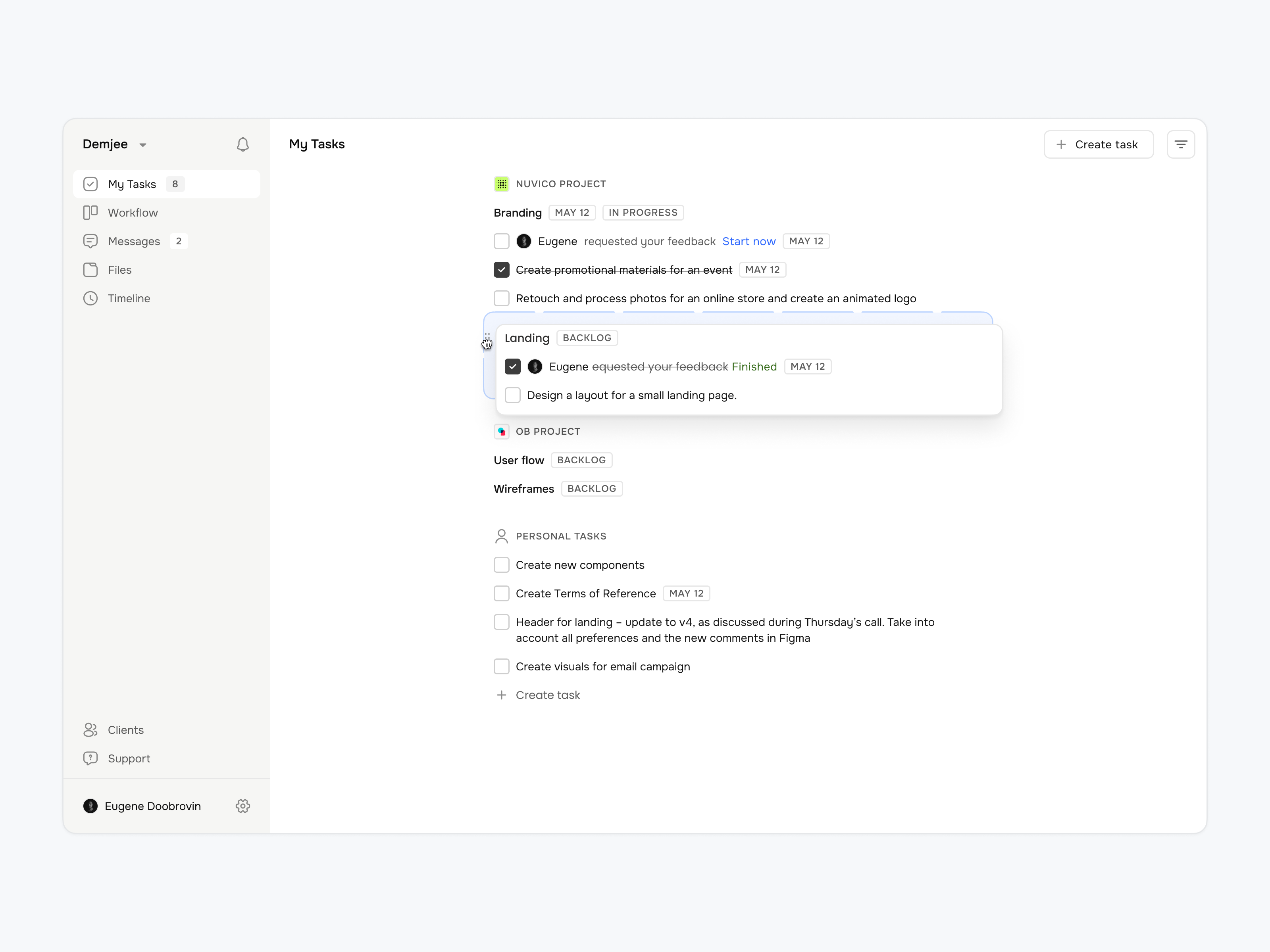
Task: Open account settings gear
Action: click(243, 806)
